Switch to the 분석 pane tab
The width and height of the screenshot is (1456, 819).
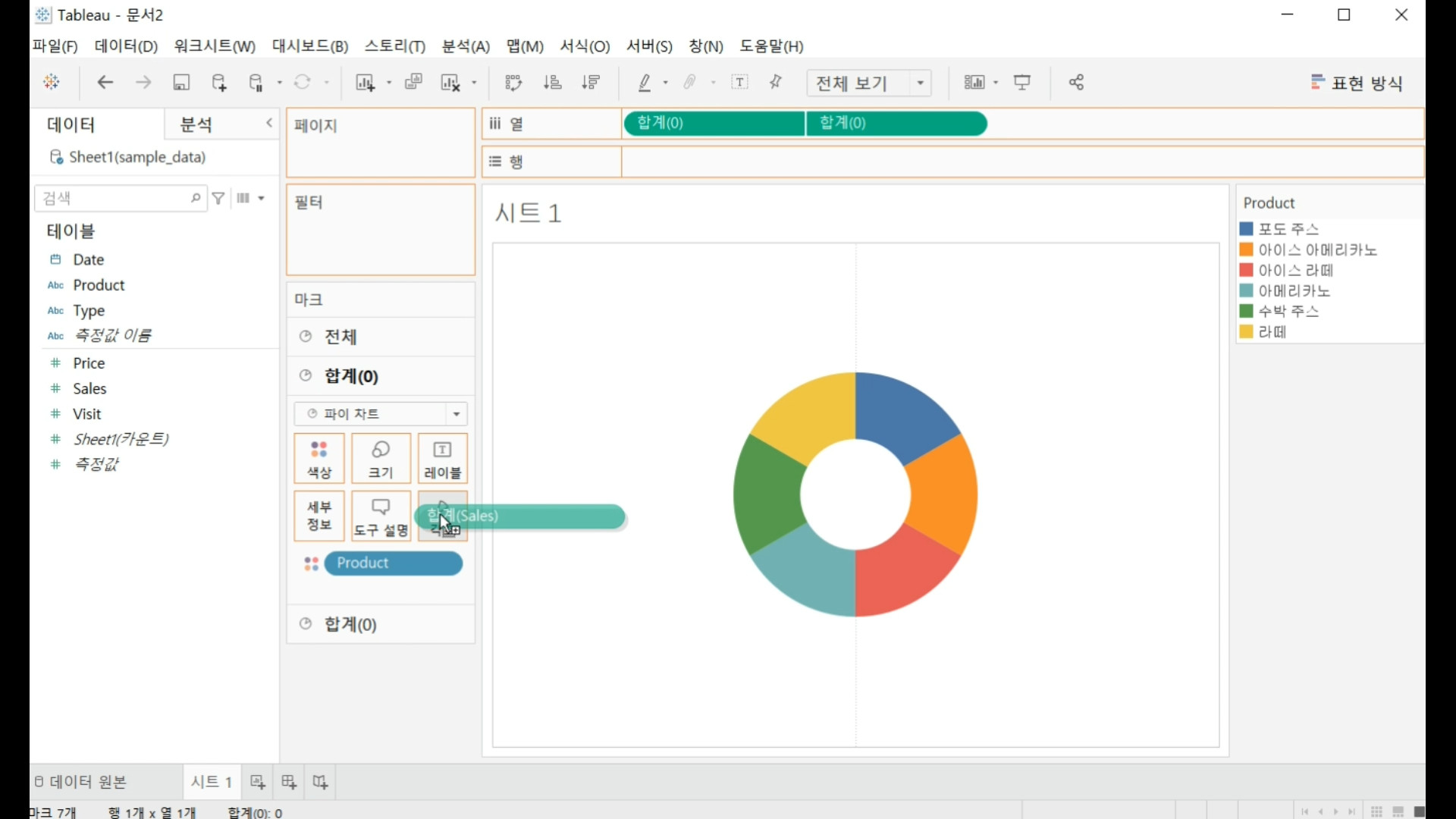click(196, 124)
